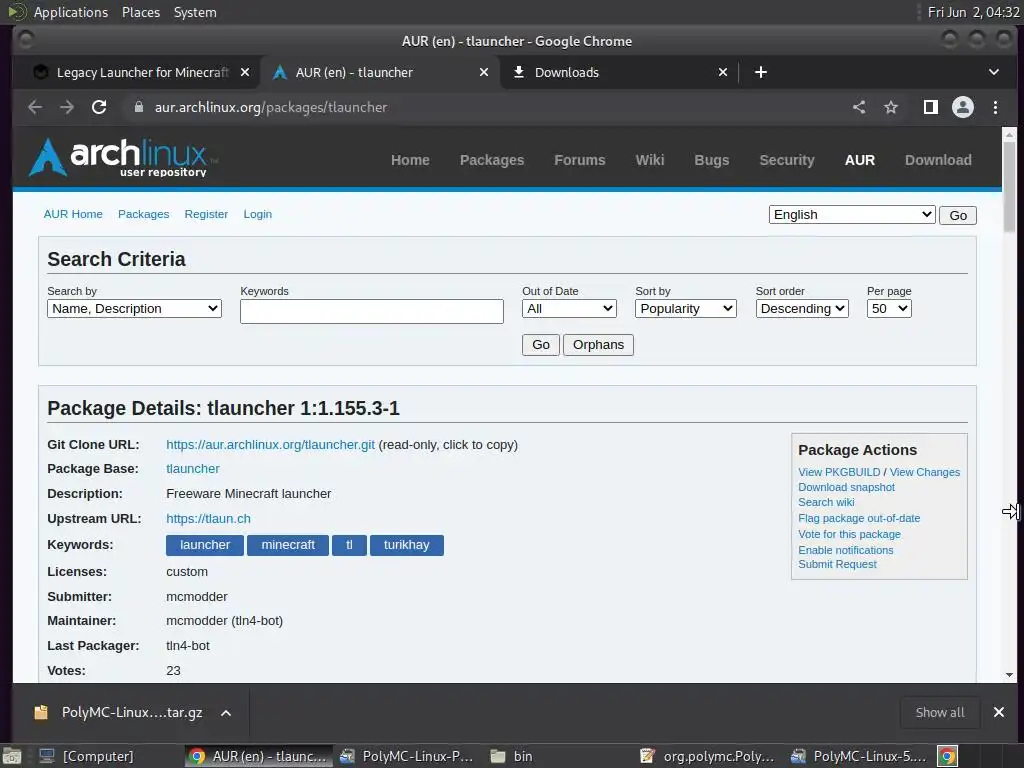1024x768 pixels.
Task: Open the Chrome three-dot menu
Action: click(995, 107)
